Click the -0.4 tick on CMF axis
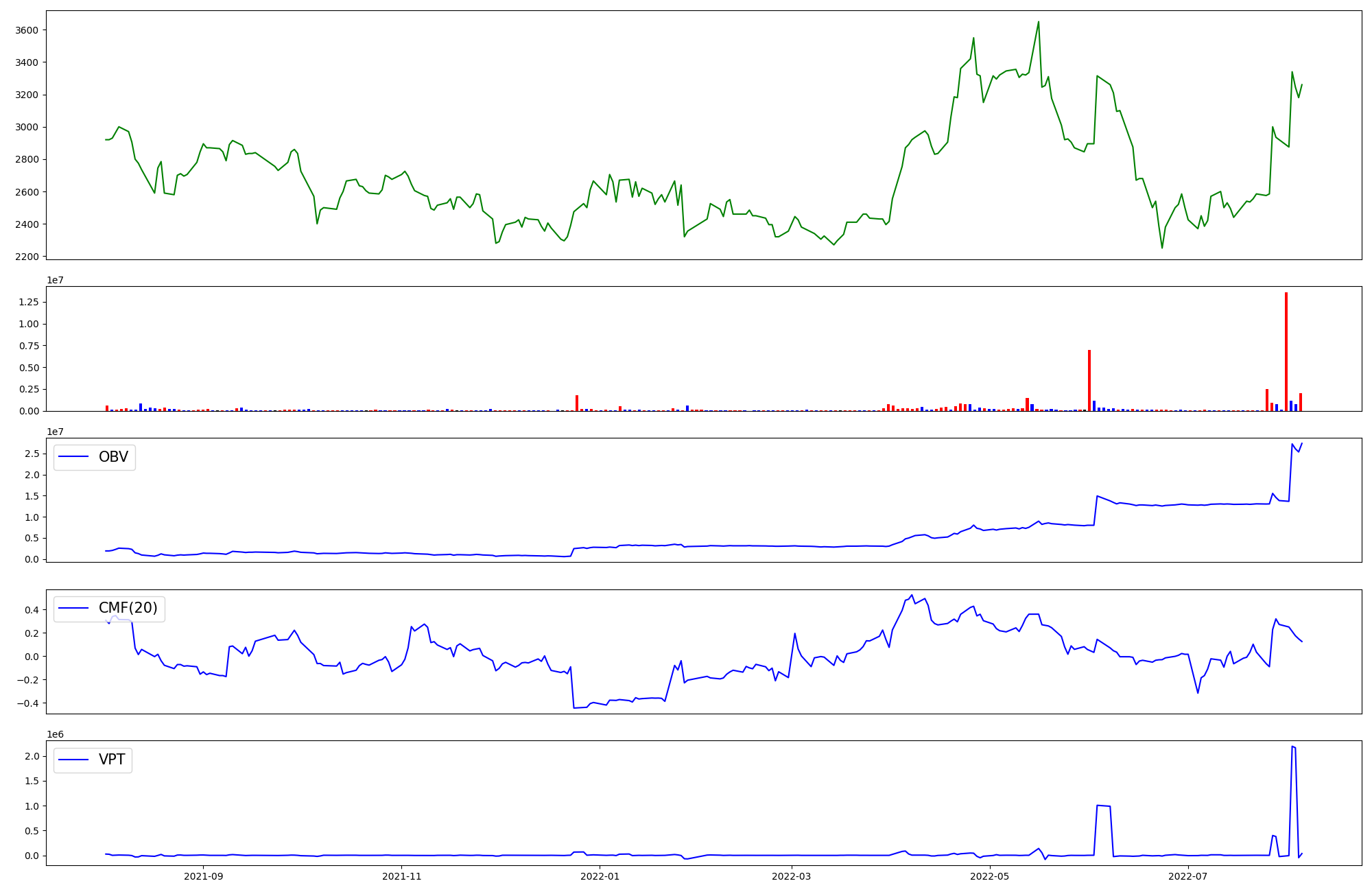This screenshot has height=892, width=1372. coord(27,703)
